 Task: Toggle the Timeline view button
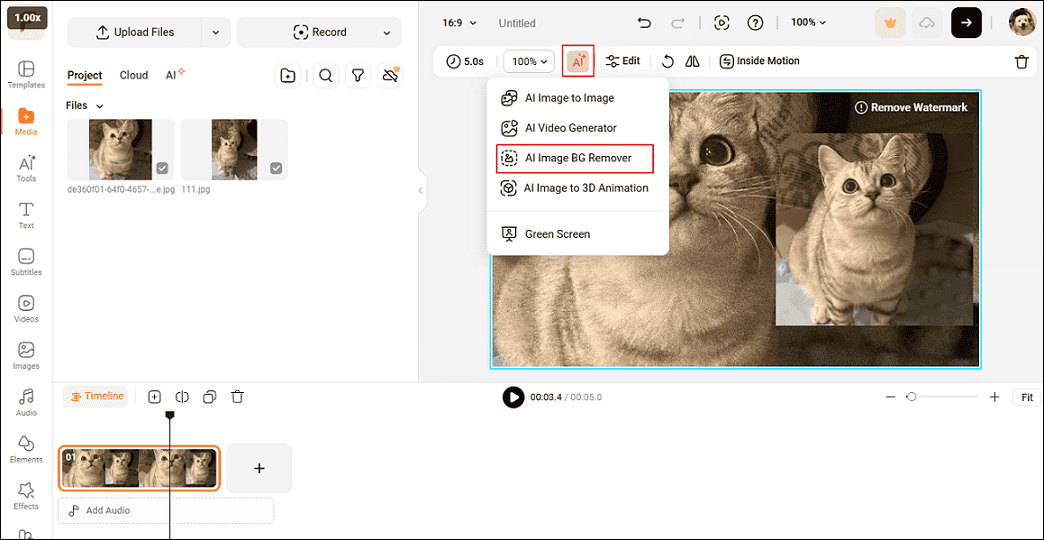tap(97, 396)
